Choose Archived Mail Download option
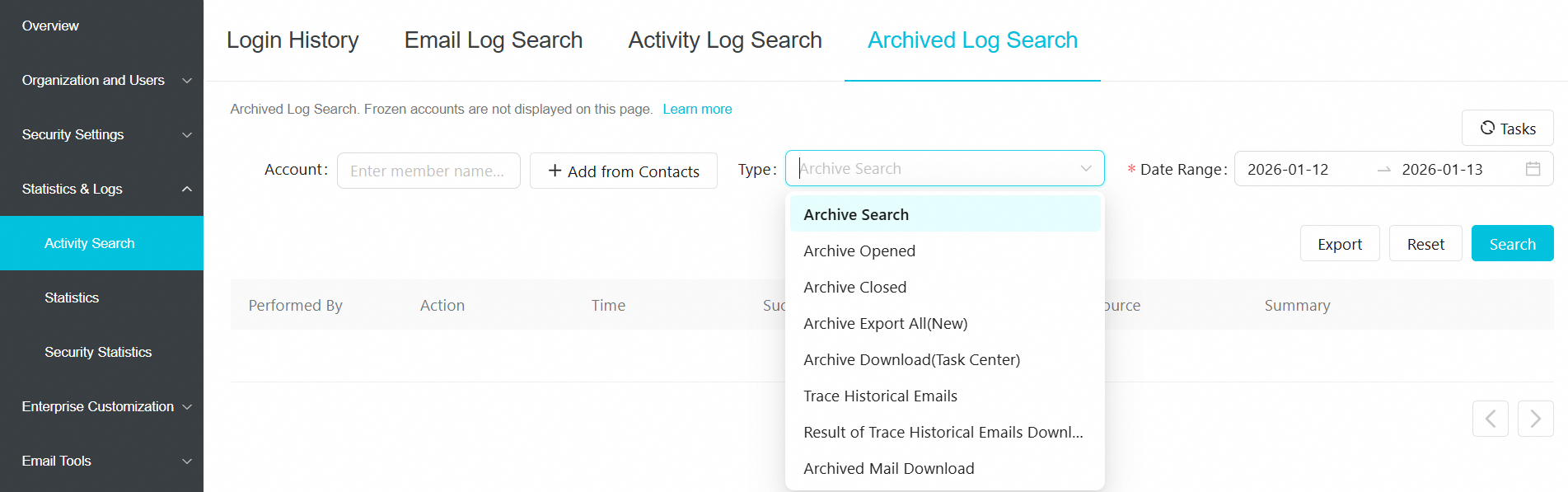This screenshot has height=492, width=1568. (945, 468)
